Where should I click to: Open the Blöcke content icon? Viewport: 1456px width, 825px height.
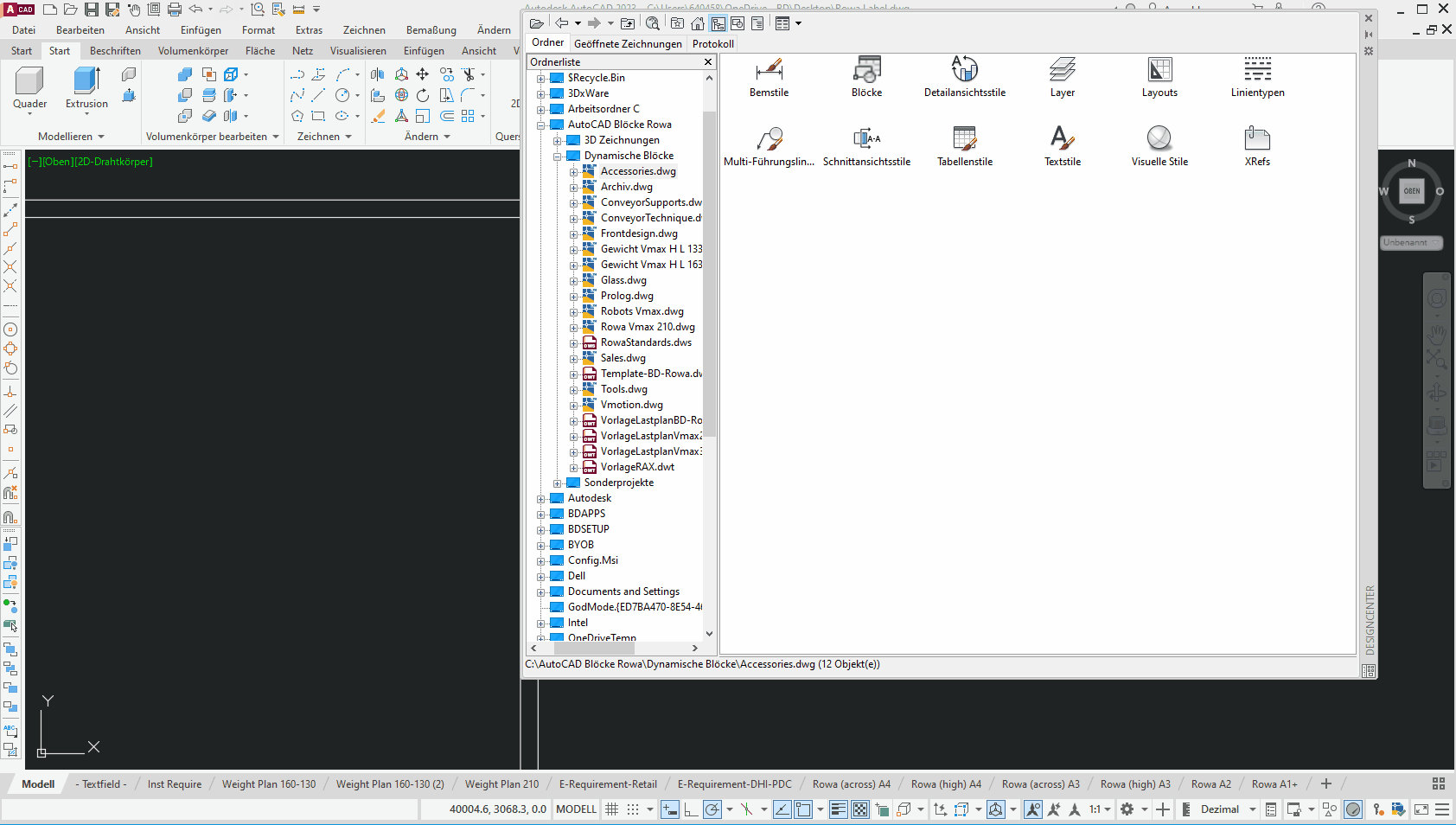866,76
